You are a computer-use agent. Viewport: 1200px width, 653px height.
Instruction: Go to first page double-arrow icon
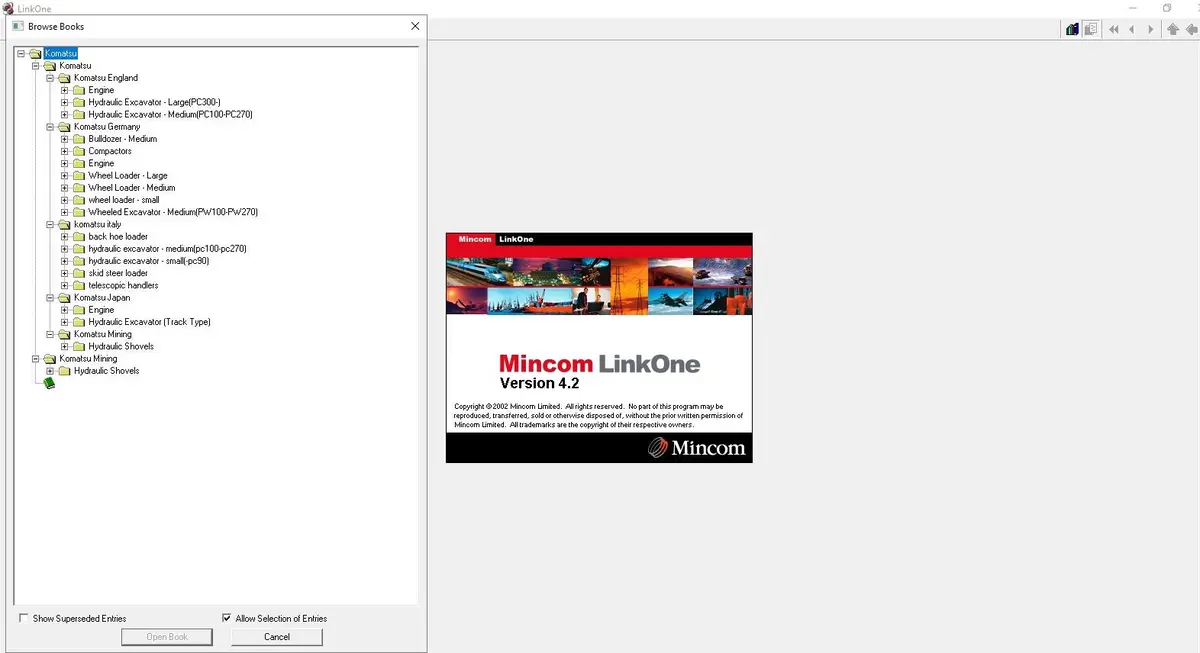coord(1114,29)
